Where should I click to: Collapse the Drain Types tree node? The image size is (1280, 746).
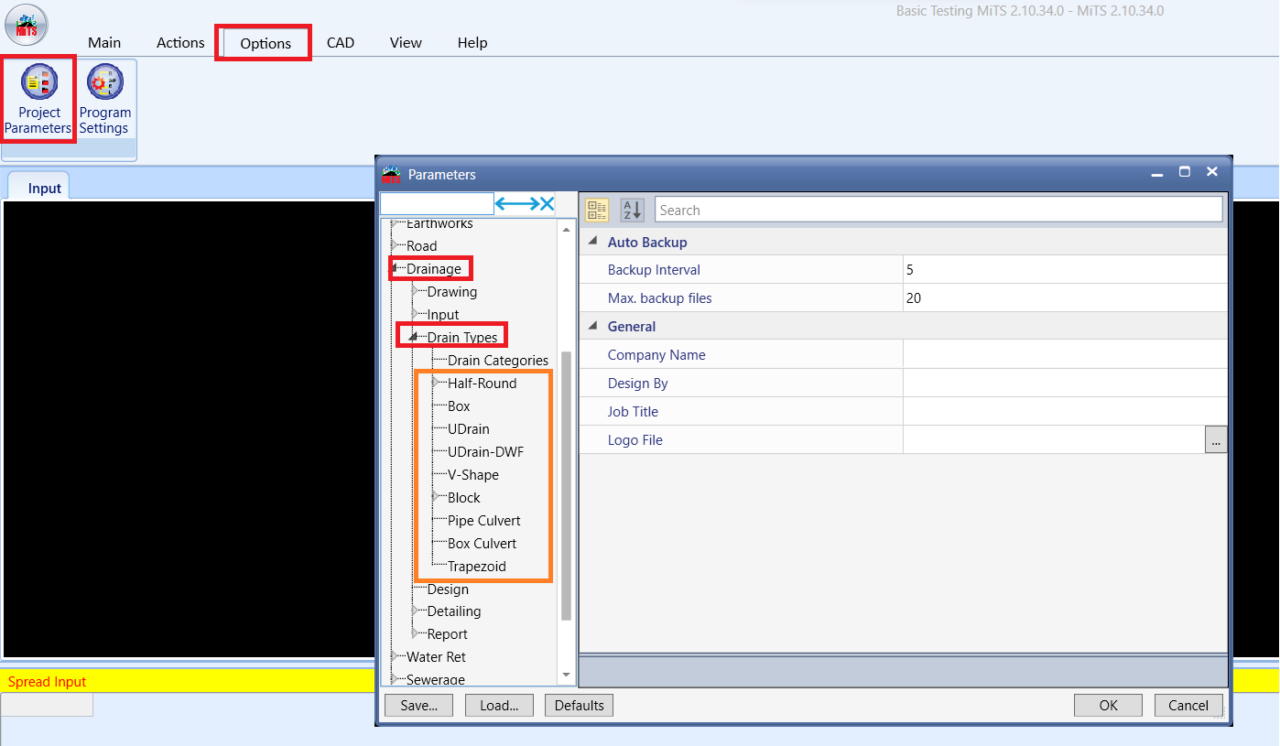(413, 337)
